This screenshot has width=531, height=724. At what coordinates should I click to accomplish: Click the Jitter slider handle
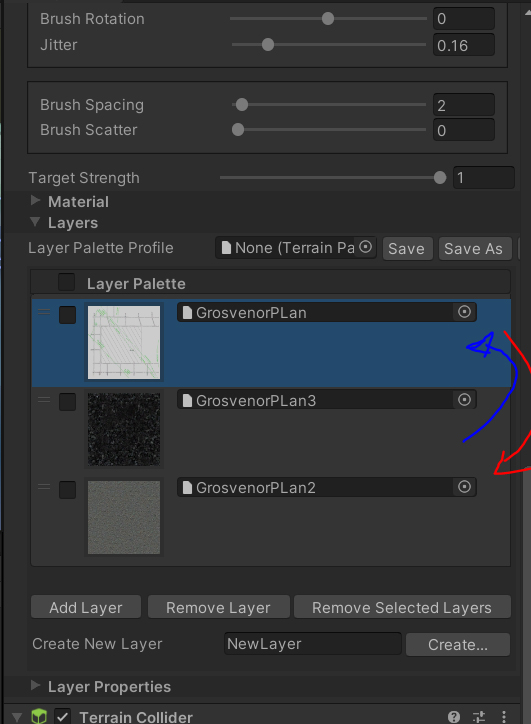coord(268,45)
